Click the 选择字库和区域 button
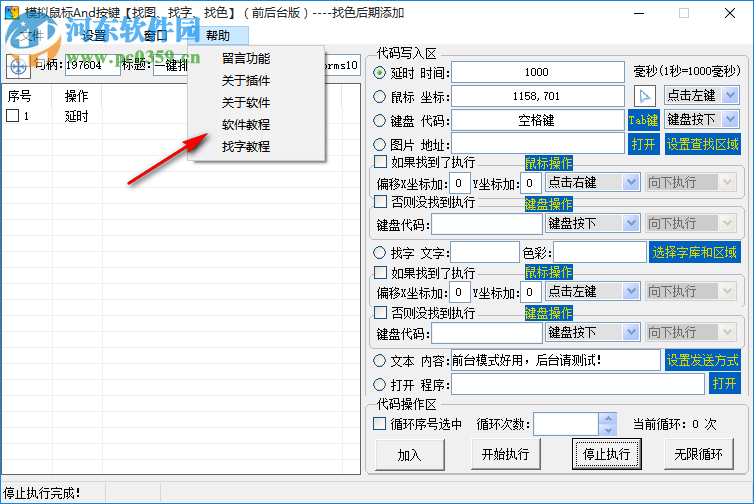The height and width of the screenshot is (504, 754). tap(694, 252)
